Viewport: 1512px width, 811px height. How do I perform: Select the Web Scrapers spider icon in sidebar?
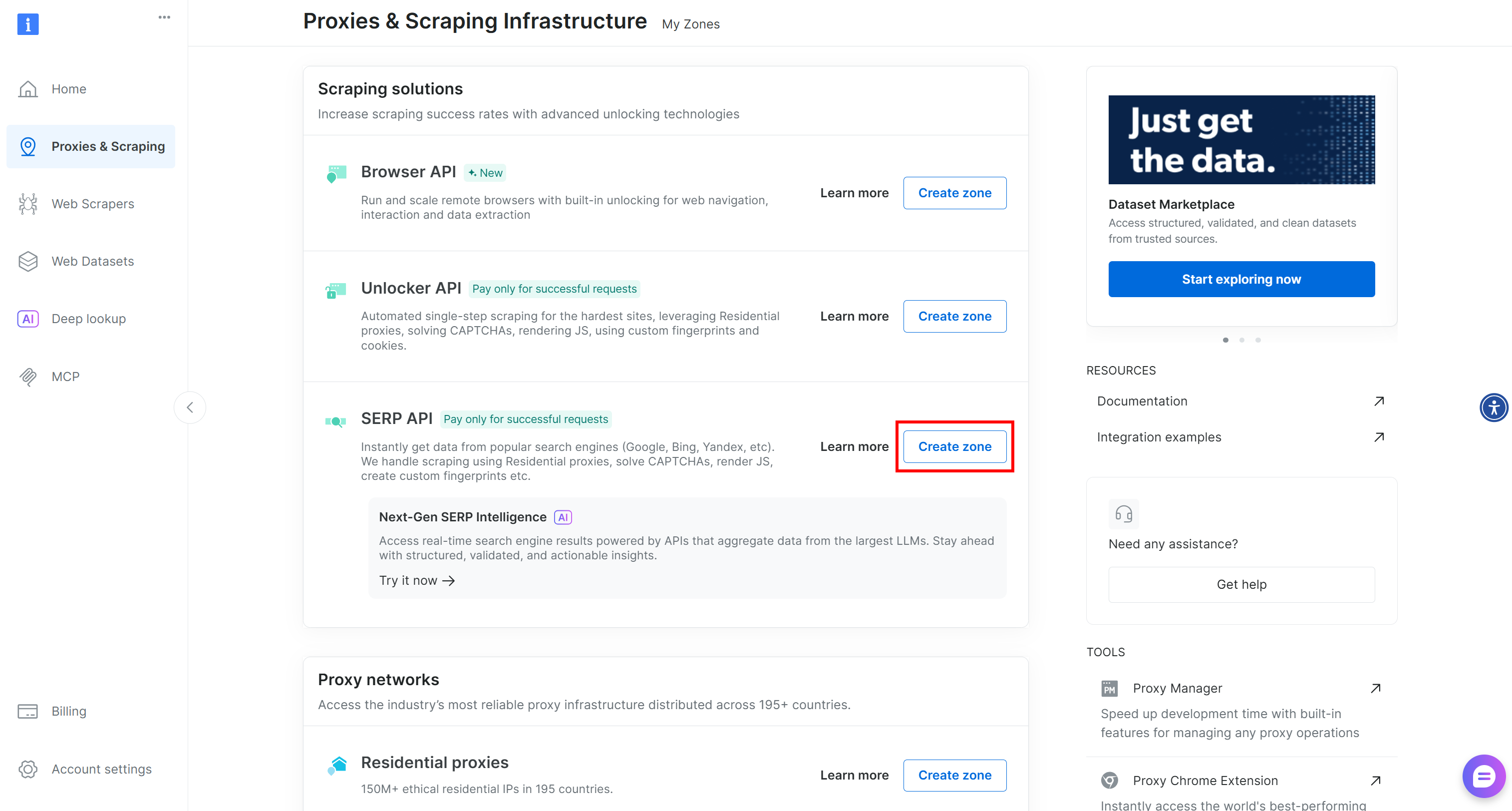(x=27, y=204)
